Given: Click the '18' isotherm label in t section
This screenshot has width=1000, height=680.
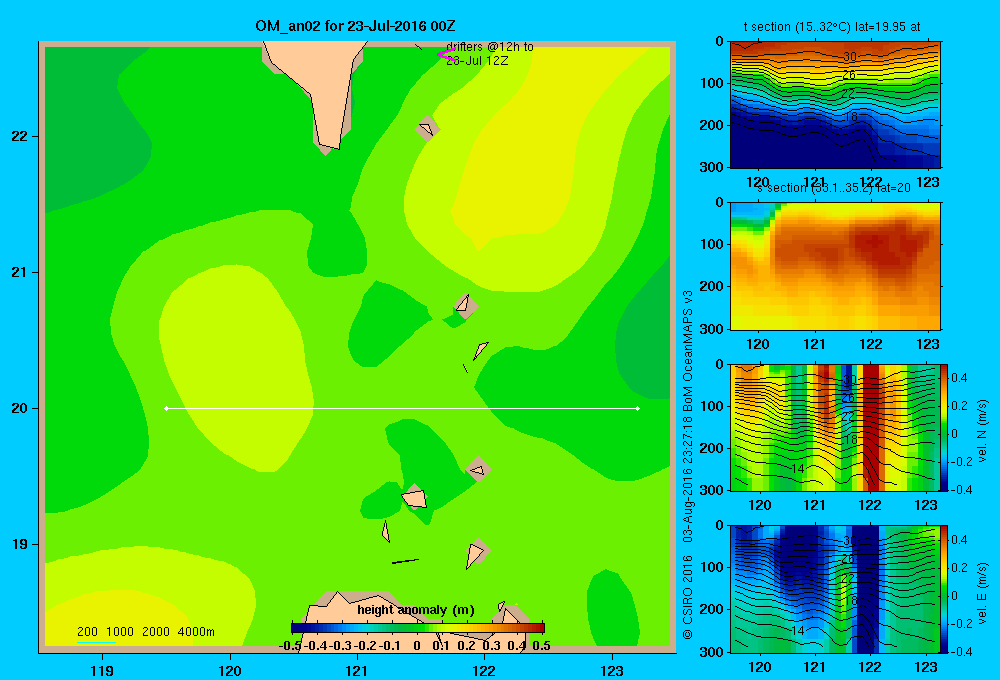Looking at the screenshot, I should point(850,117).
